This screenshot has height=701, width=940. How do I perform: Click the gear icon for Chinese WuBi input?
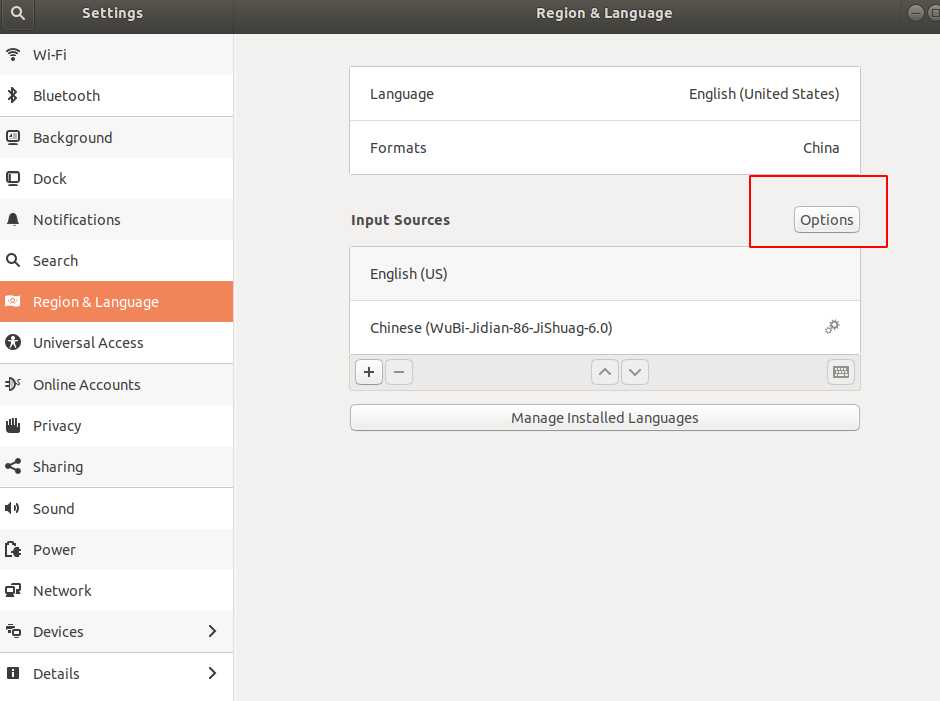[x=832, y=327]
